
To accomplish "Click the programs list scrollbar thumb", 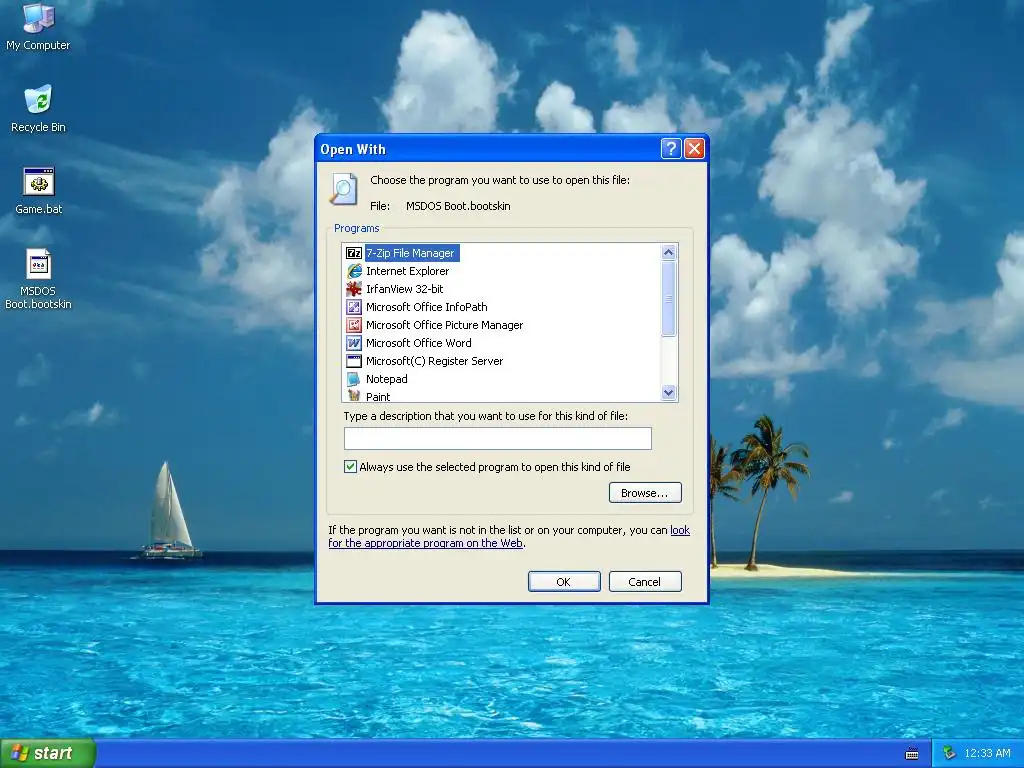I will pos(668,298).
